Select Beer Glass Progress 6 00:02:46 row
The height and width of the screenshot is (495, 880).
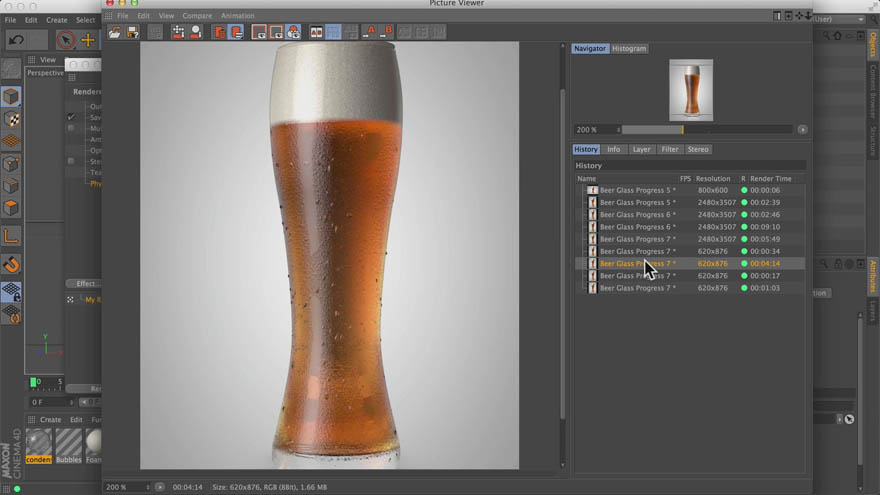tap(690, 214)
